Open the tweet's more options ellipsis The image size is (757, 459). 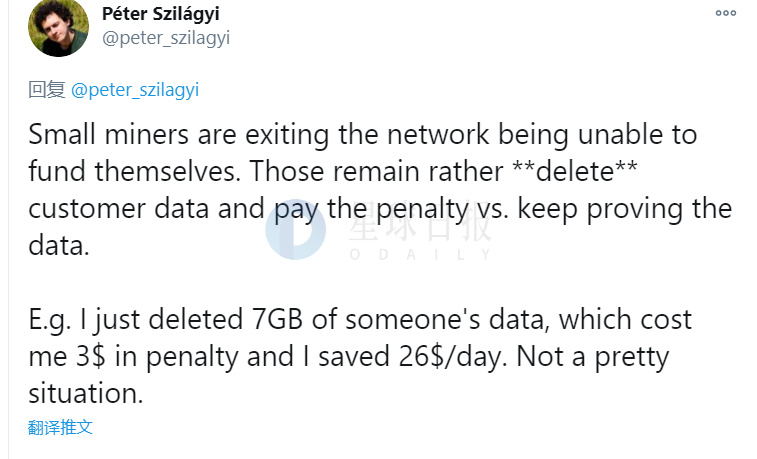pos(726,15)
